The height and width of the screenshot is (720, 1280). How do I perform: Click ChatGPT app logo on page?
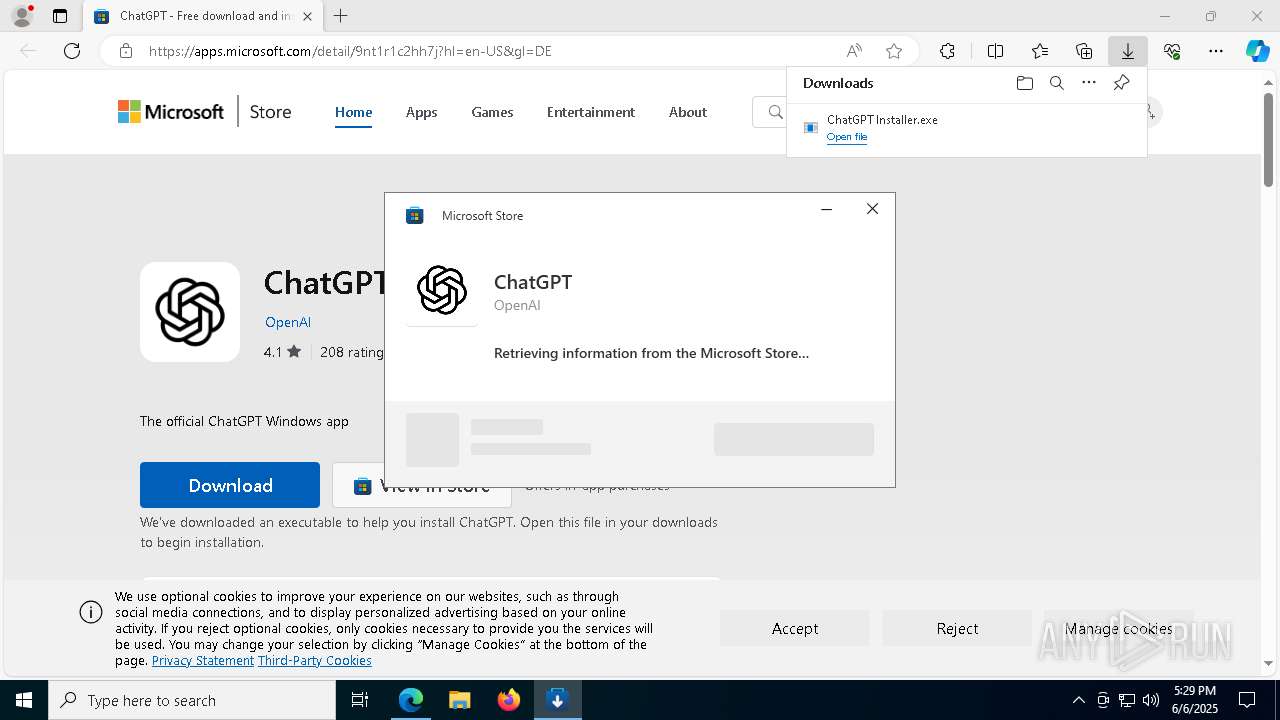tap(190, 312)
